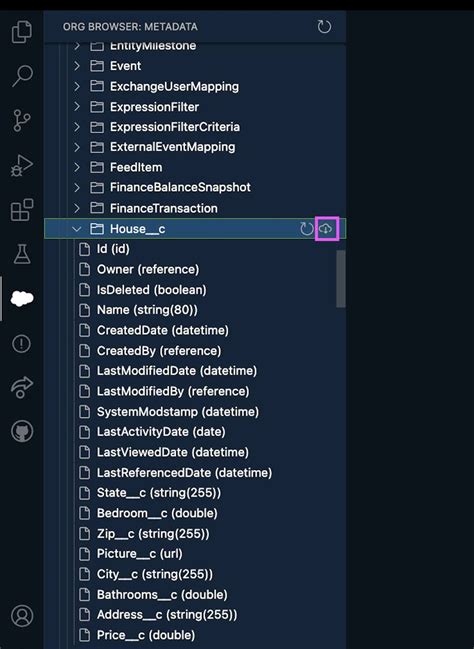Open the Search view icon
This screenshot has width=474, height=649.
(x=22, y=76)
